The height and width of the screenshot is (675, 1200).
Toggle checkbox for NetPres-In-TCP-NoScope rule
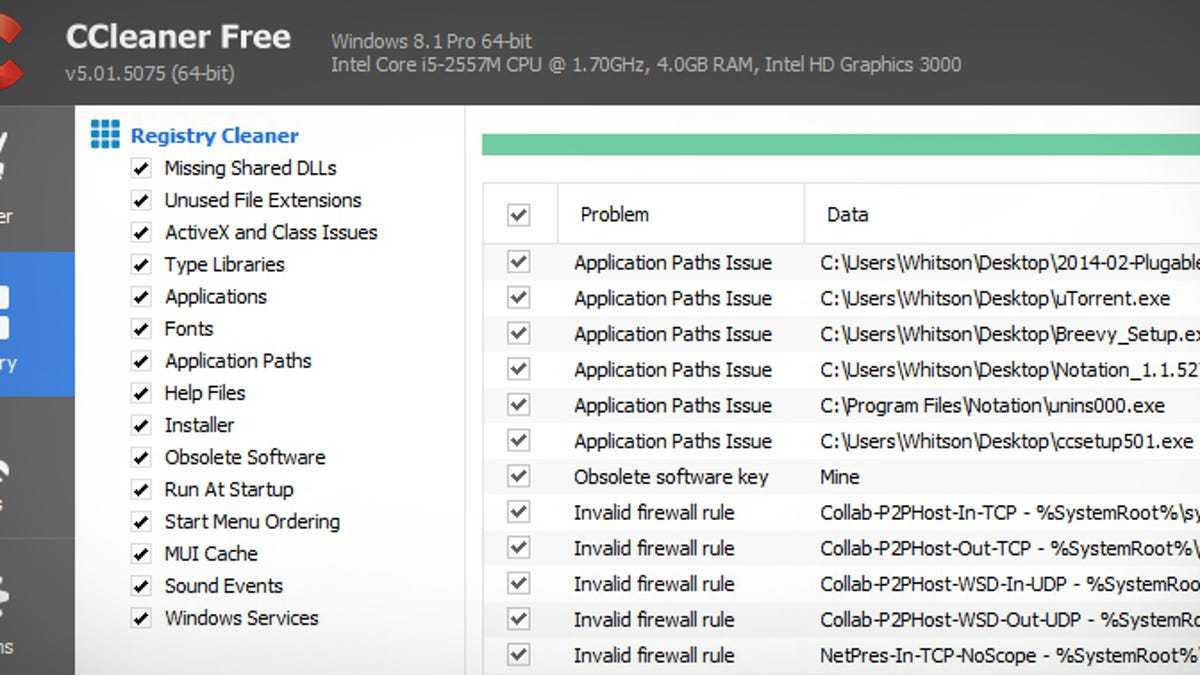point(518,655)
